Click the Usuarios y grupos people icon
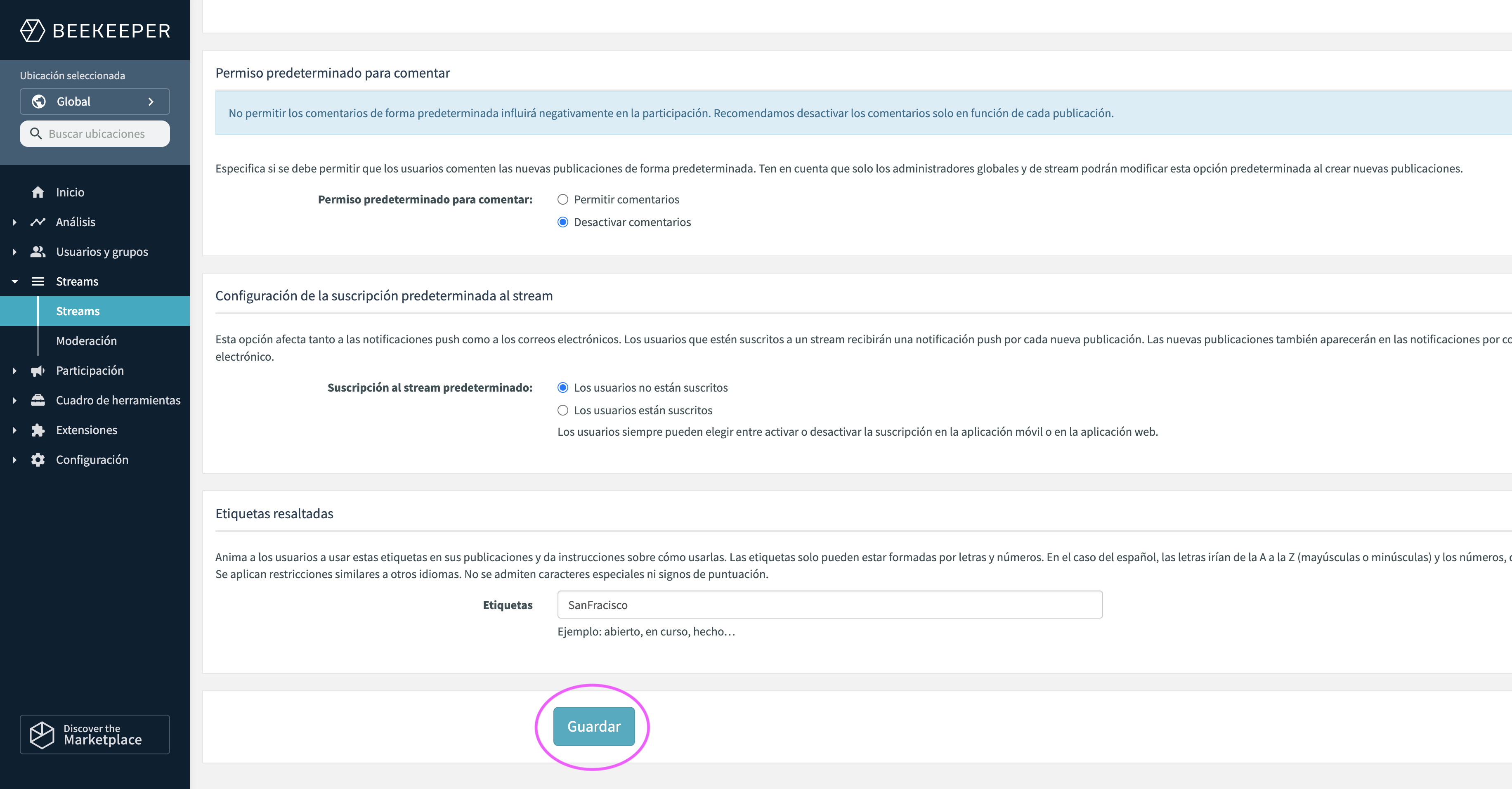 (38, 252)
